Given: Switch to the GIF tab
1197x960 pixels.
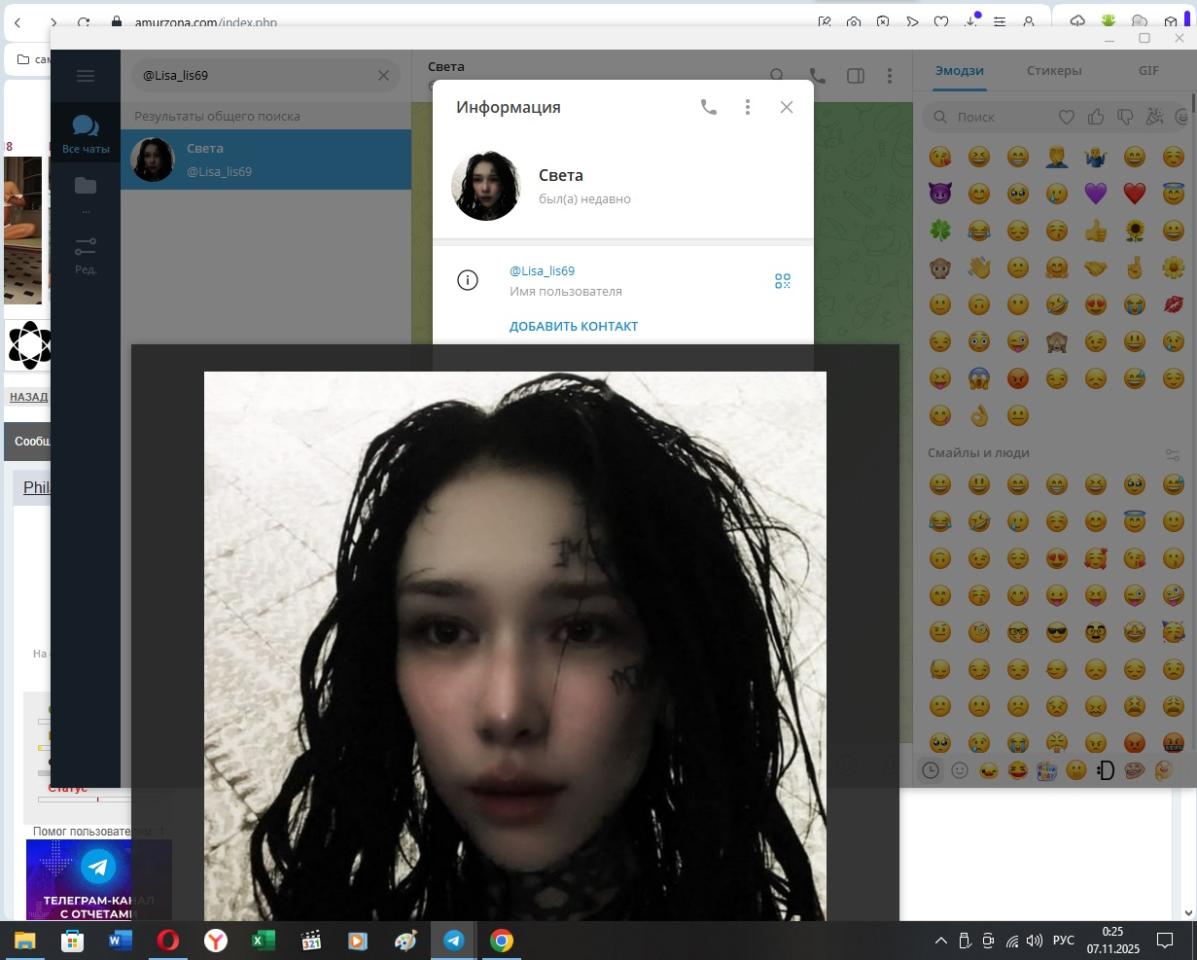Looking at the screenshot, I should 1148,71.
